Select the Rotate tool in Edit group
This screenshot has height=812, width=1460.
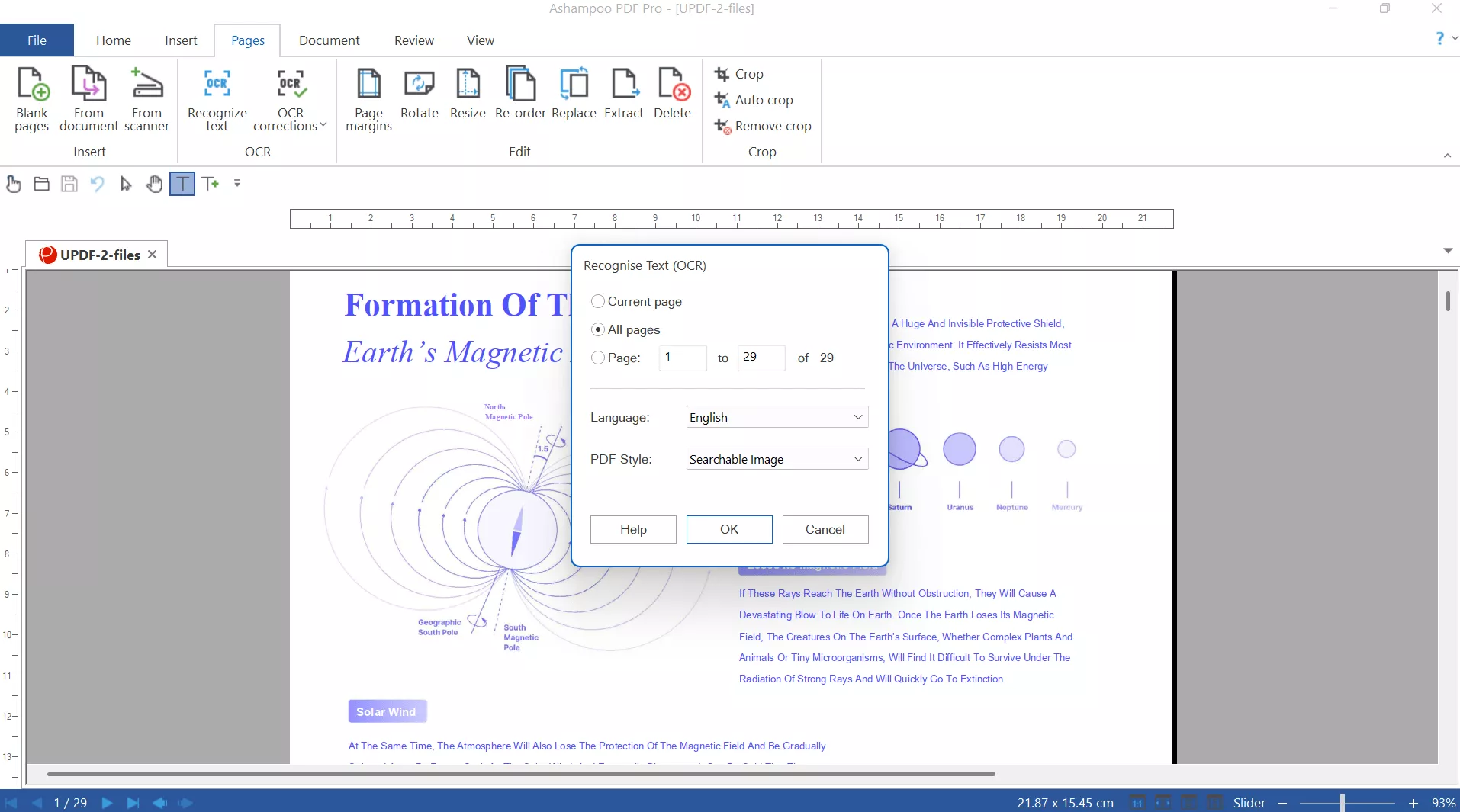(419, 95)
